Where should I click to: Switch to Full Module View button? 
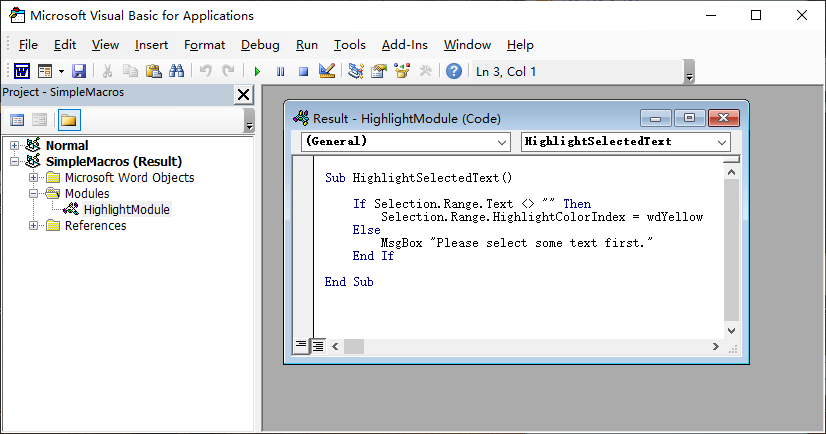click(x=318, y=346)
